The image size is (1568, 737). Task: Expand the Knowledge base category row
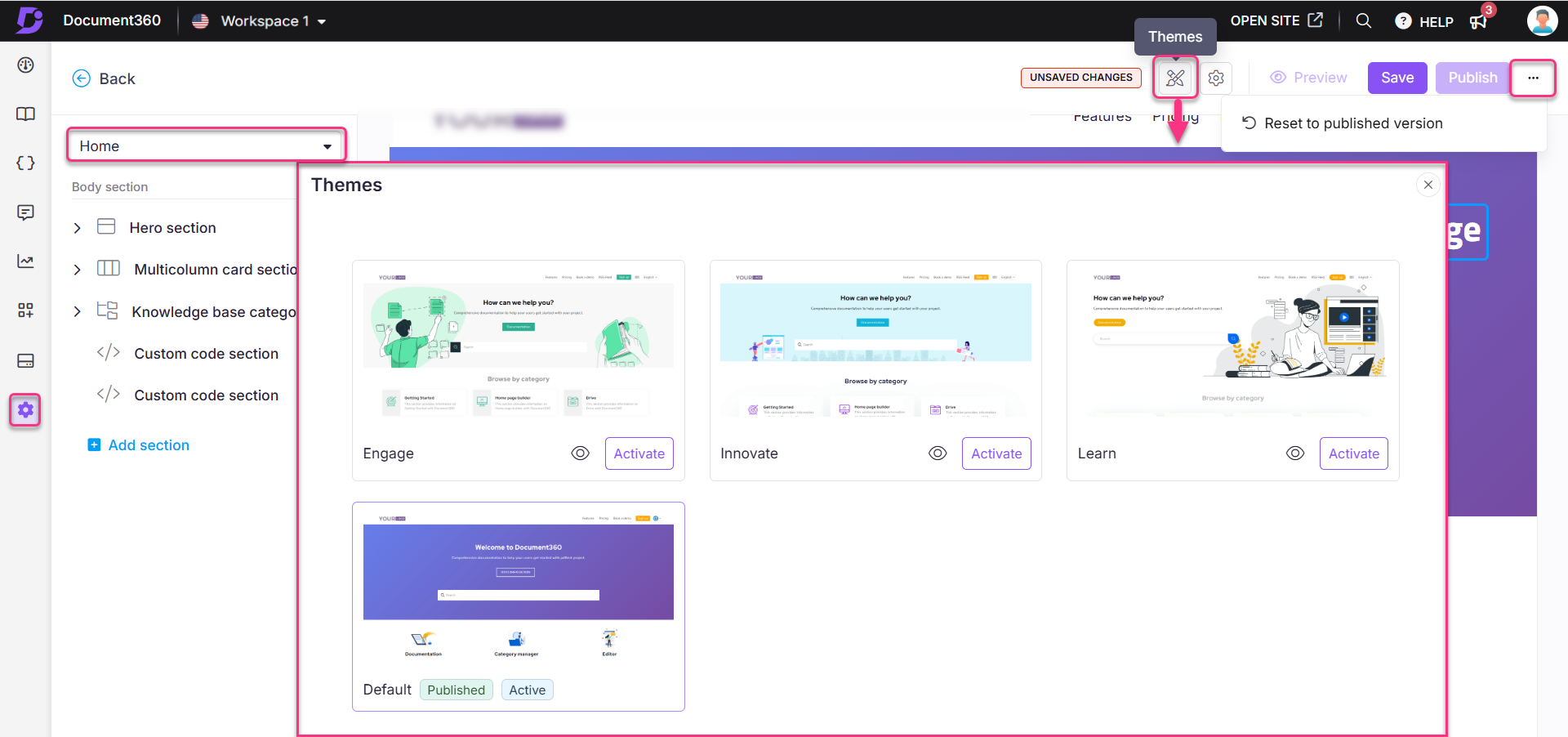77,311
